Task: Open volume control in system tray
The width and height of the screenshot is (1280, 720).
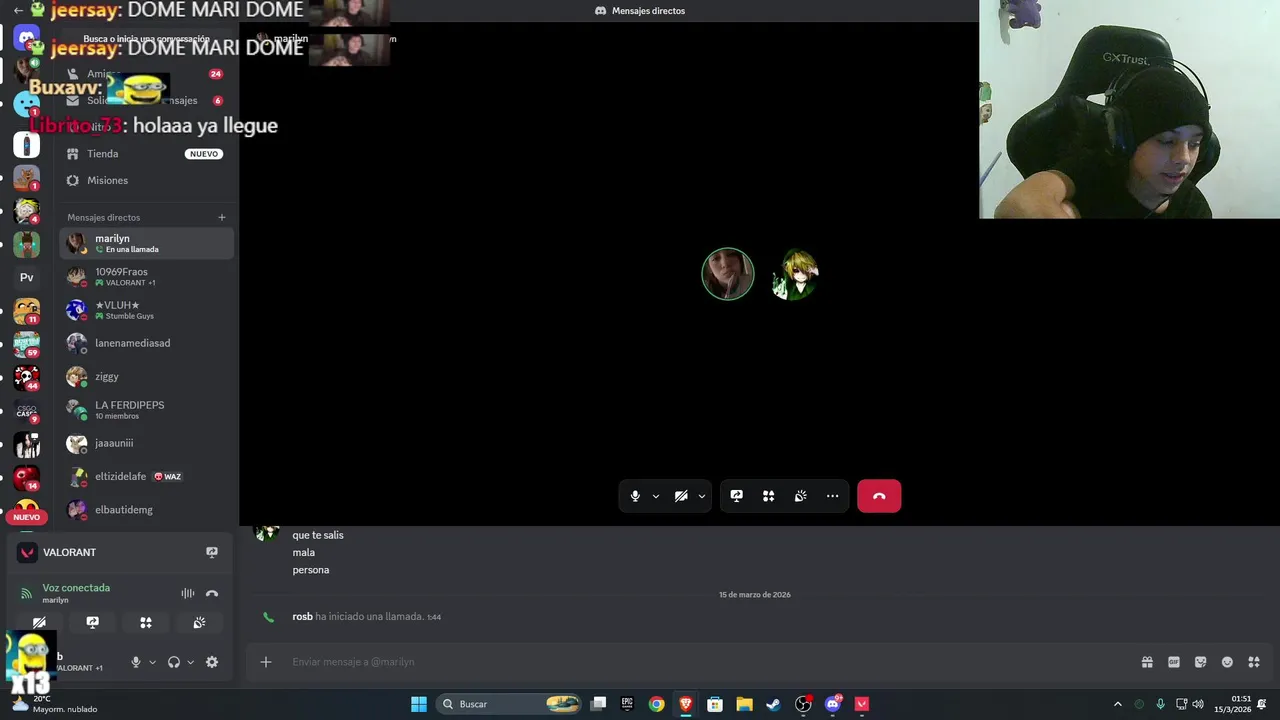Action: 1198,704
